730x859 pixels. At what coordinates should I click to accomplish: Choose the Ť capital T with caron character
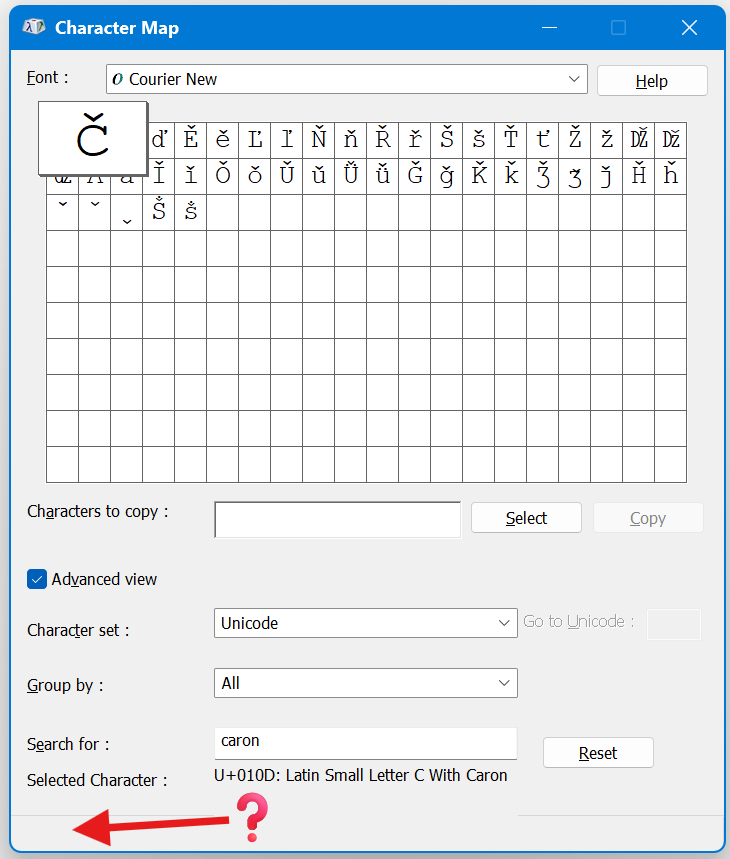pyautogui.click(x=511, y=140)
